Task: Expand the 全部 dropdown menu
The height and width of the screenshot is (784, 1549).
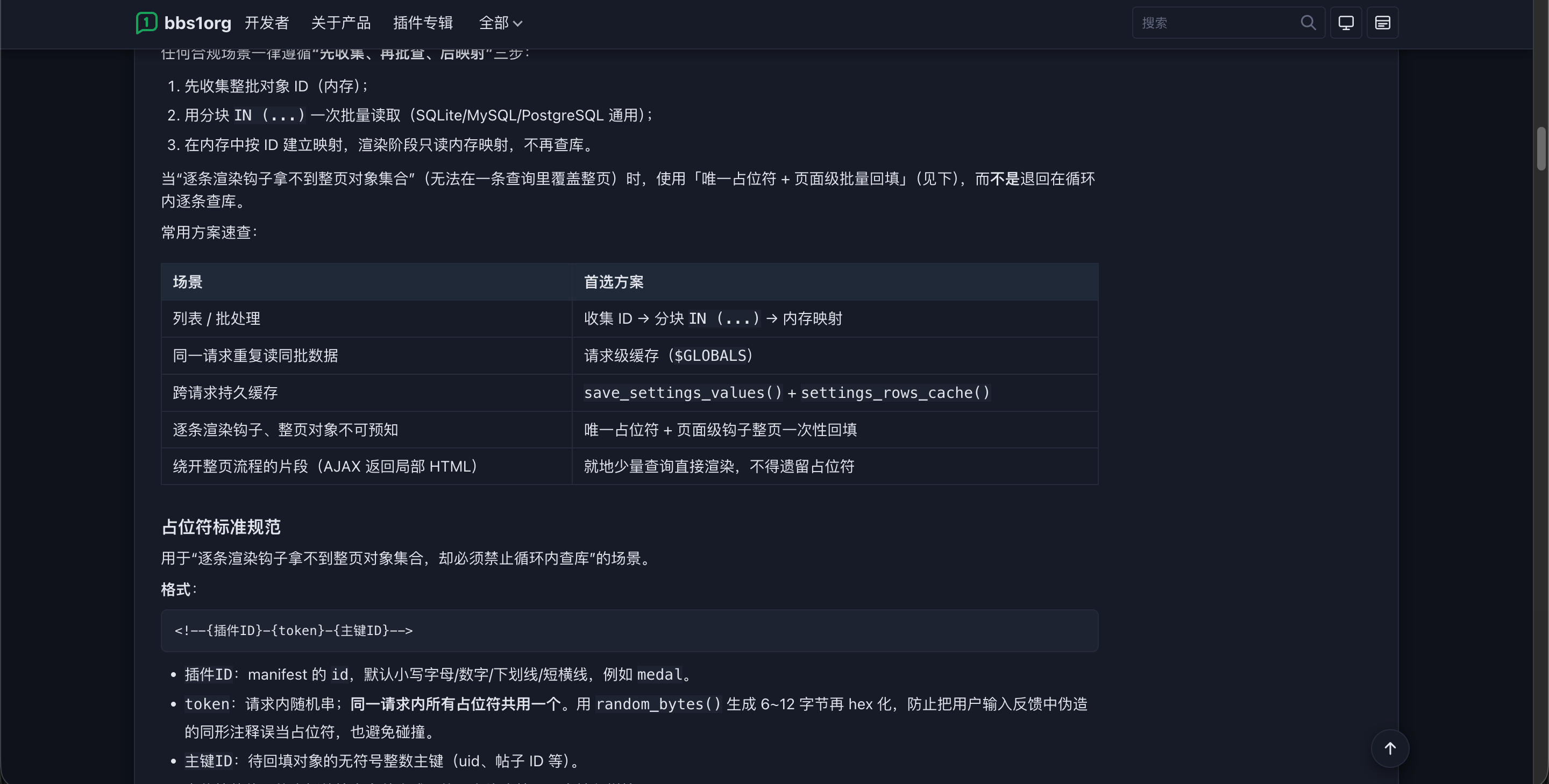Action: [500, 23]
